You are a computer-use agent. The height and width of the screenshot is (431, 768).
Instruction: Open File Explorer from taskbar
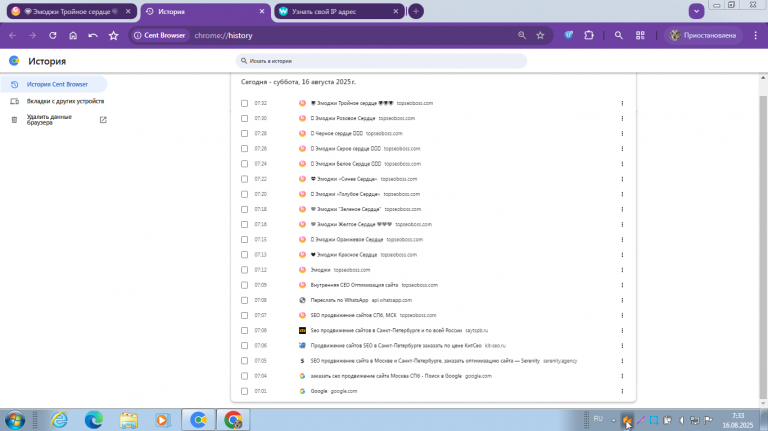(x=128, y=420)
